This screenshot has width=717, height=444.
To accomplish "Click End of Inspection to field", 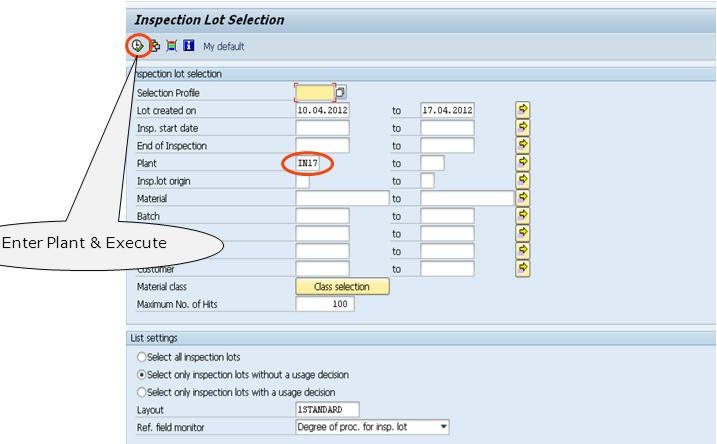I will coord(447,145).
